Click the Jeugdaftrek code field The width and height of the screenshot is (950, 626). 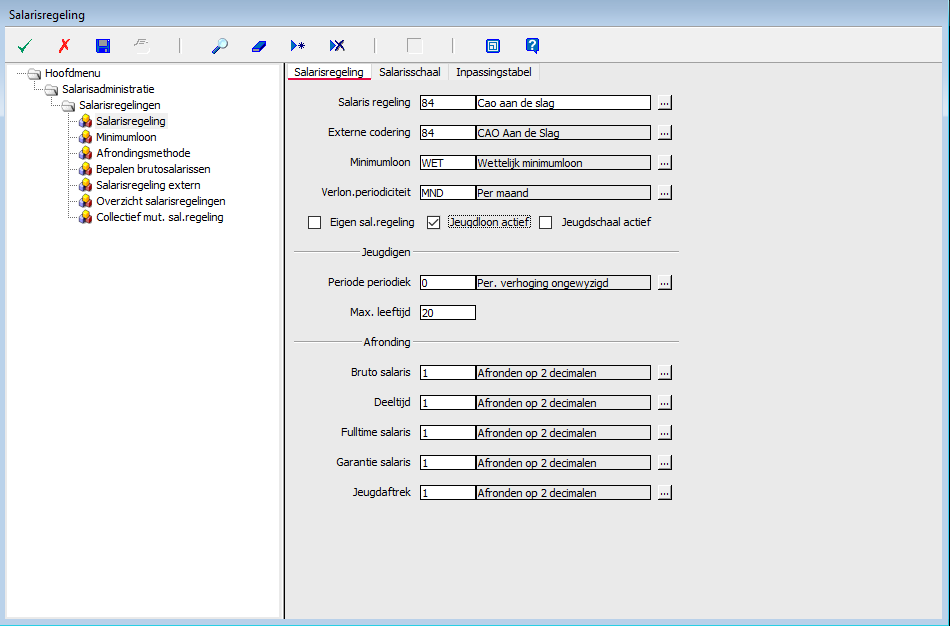(448, 492)
